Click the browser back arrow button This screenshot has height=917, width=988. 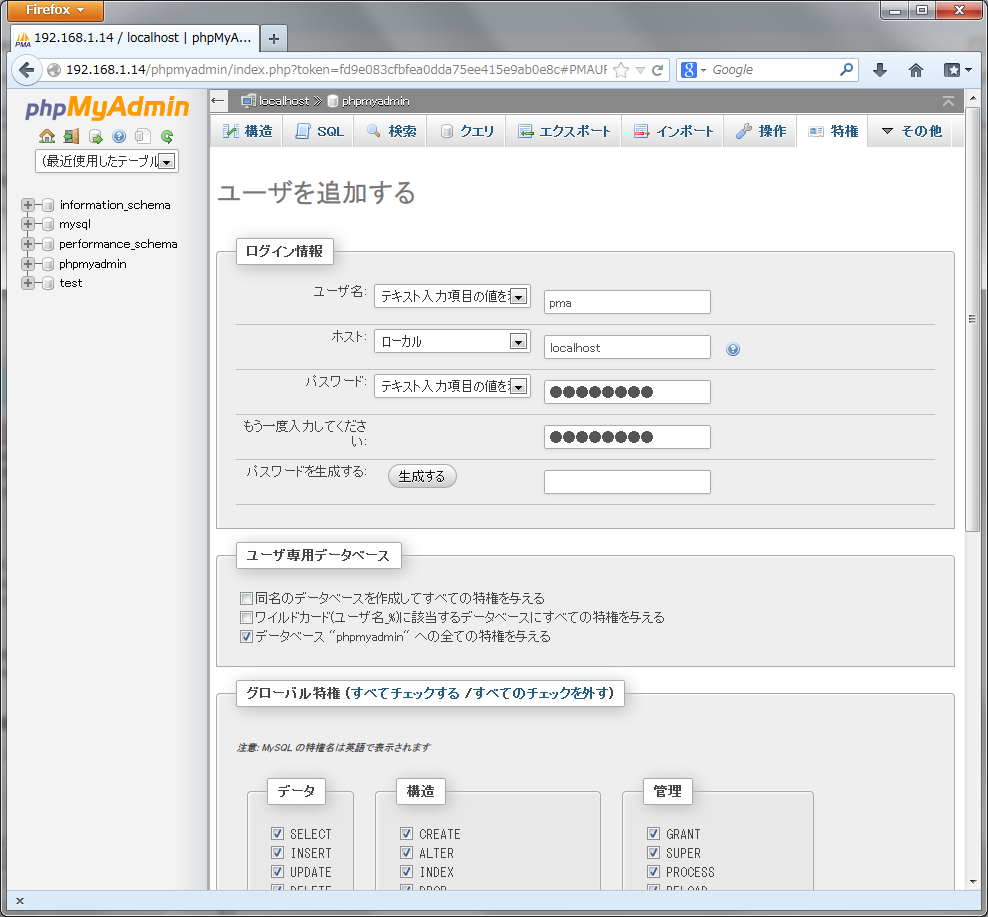coord(26,69)
